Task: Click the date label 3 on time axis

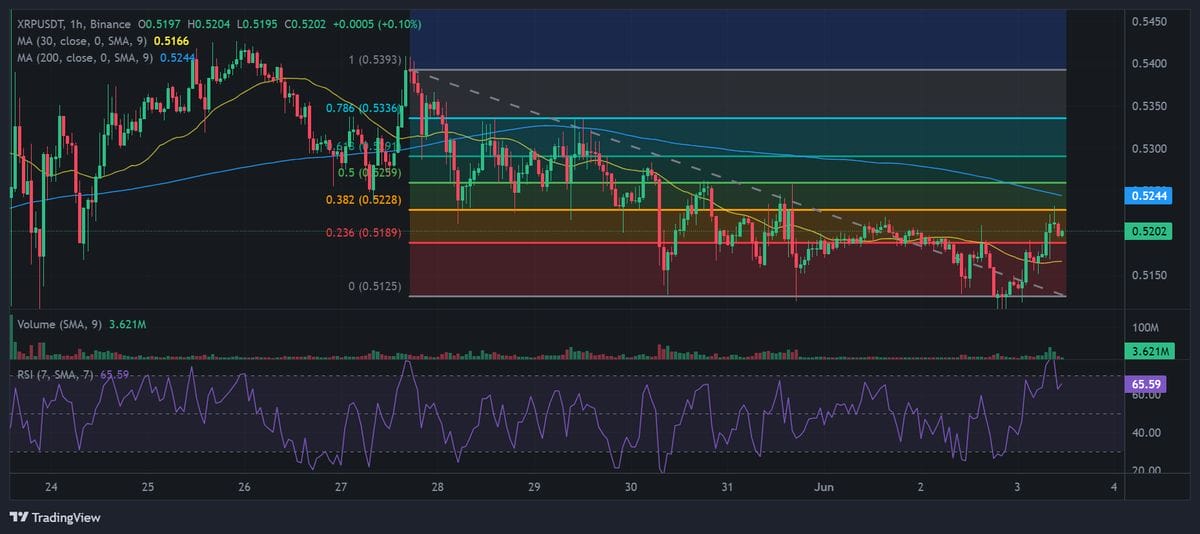Action: pos(1017,487)
